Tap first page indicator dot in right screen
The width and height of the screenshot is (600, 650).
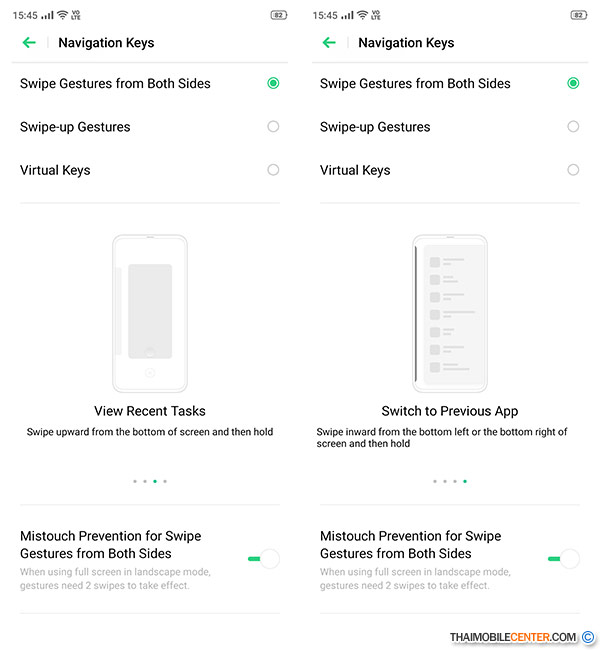point(435,481)
